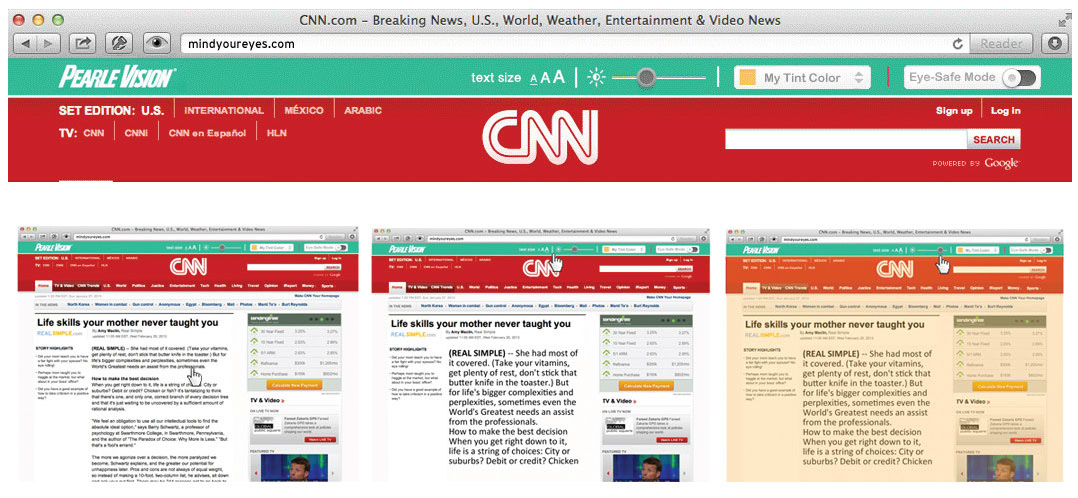Image resolution: width=1078 pixels, height=498 pixels.
Task: Switch to the ARABIC edition
Action: [x=363, y=110]
